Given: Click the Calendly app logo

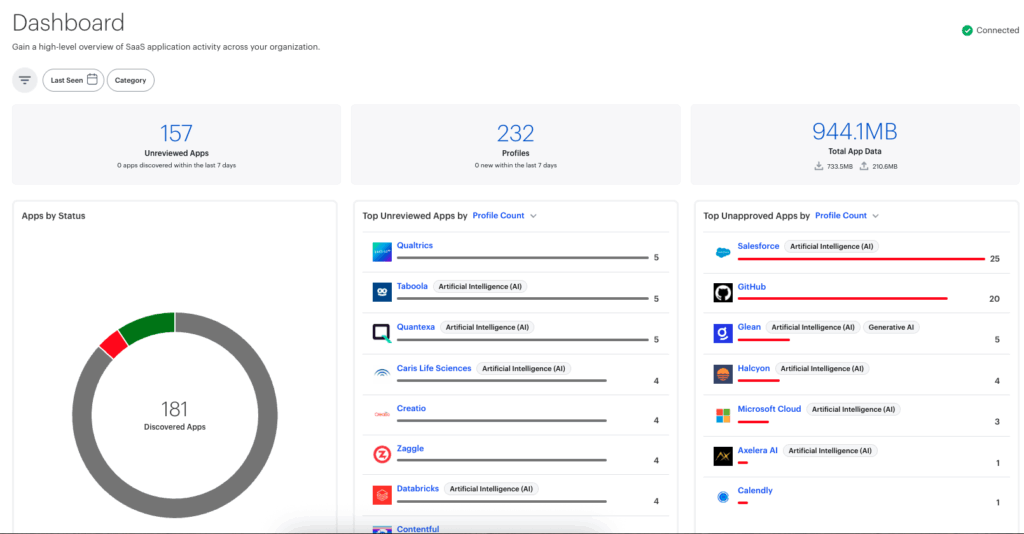Looking at the screenshot, I should [x=723, y=497].
